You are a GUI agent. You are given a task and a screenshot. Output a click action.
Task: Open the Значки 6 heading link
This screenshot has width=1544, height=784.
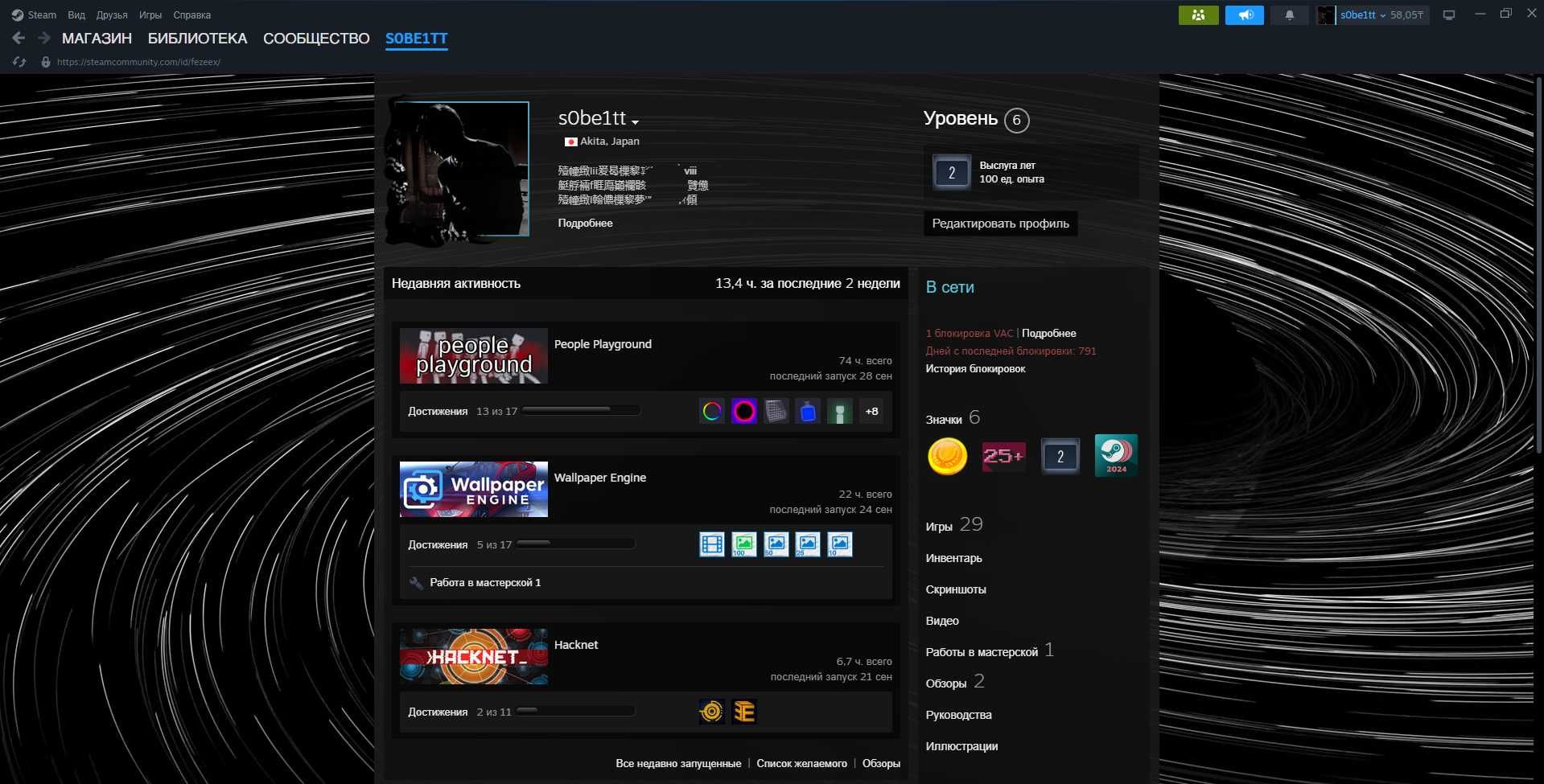coord(953,418)
